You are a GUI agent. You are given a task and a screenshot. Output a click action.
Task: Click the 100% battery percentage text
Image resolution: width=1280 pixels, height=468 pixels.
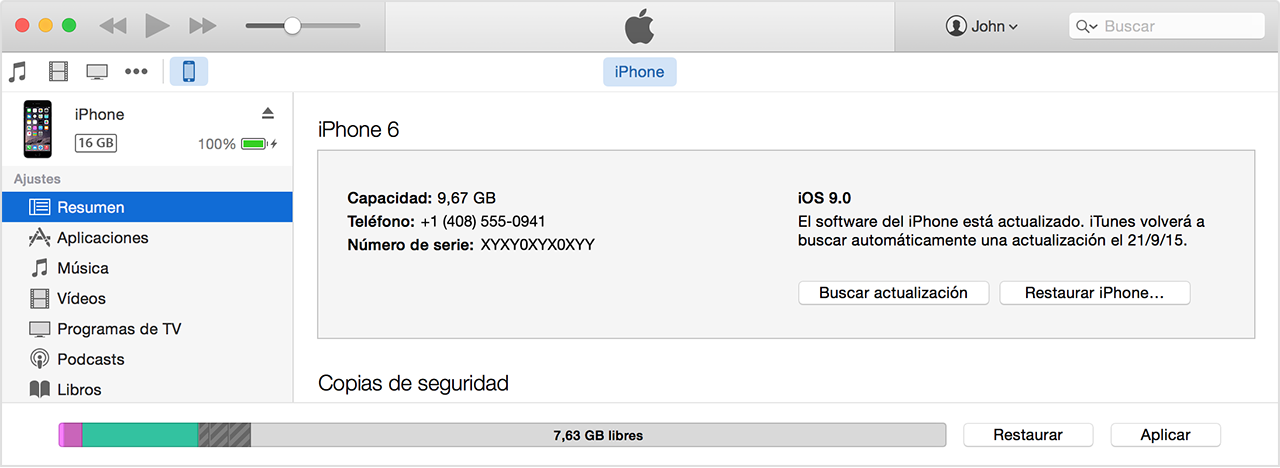[216, 144]
